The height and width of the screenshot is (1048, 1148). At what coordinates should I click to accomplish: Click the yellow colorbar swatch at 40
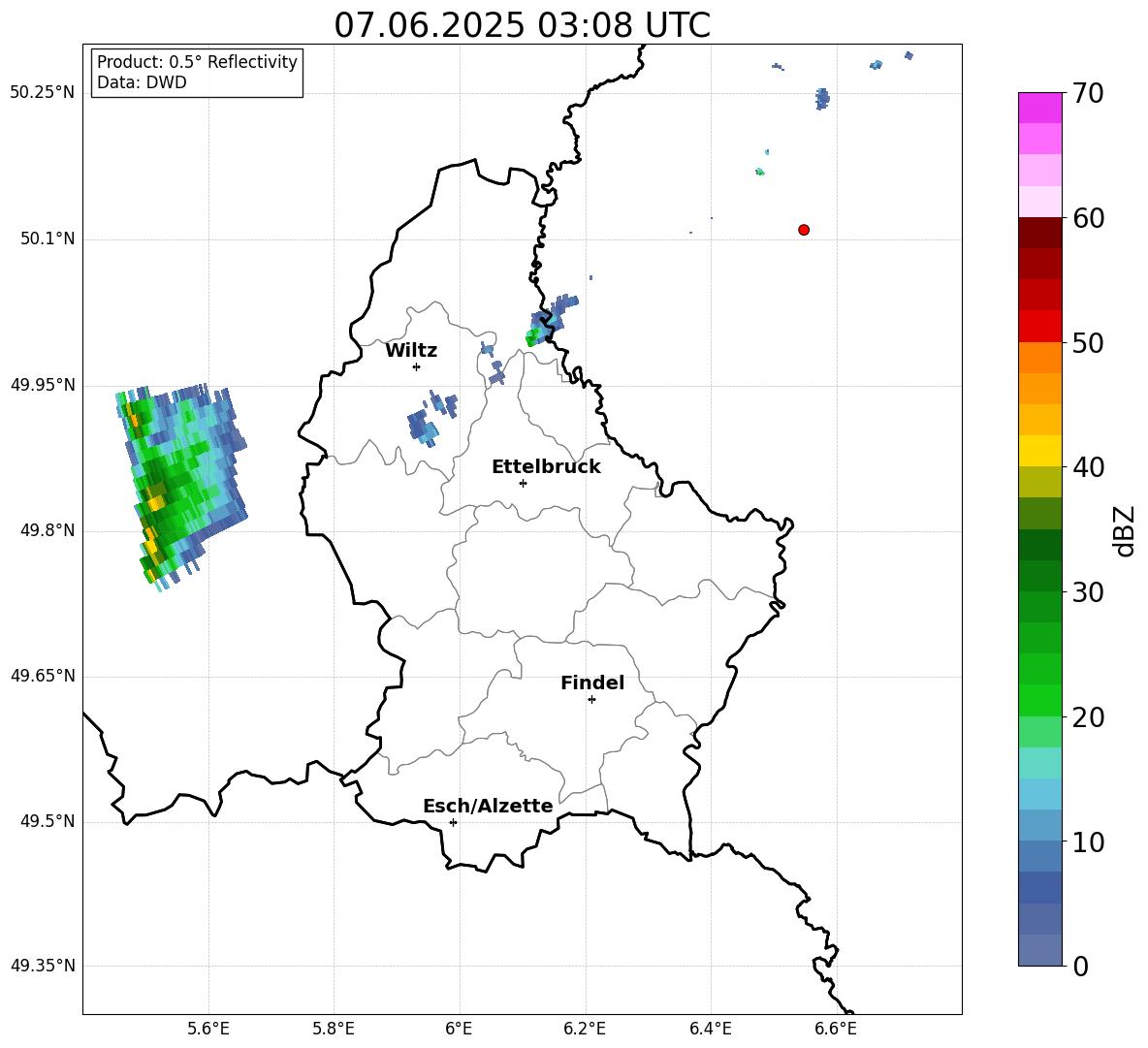pyautogui.click(x=1039, y=451)
